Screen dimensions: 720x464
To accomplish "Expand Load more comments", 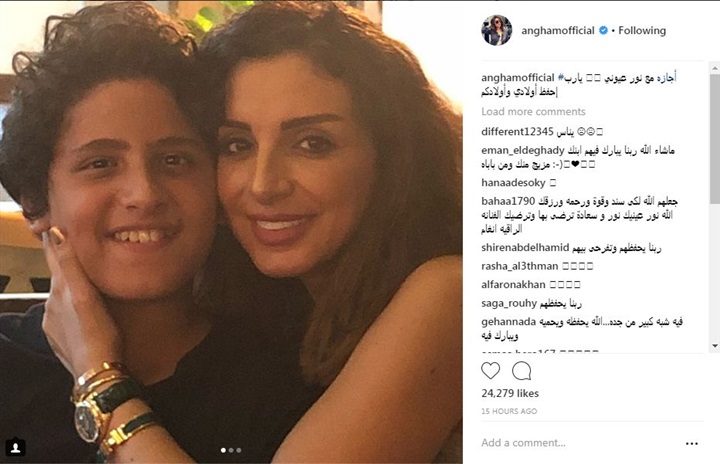I will pos(533,112).
